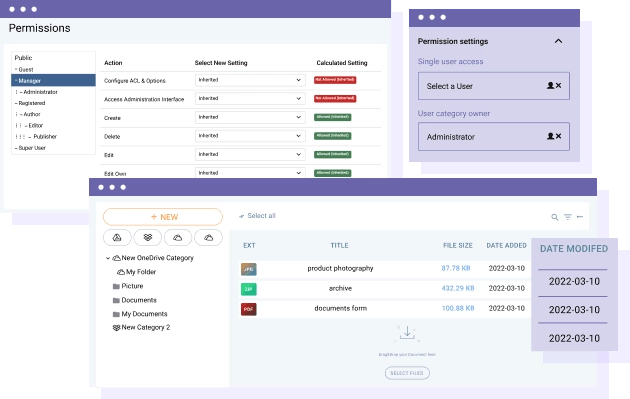The image size is (630, 399).
Task: Click Allowed badge in the Create row
Action: click(x=333, y=117)
